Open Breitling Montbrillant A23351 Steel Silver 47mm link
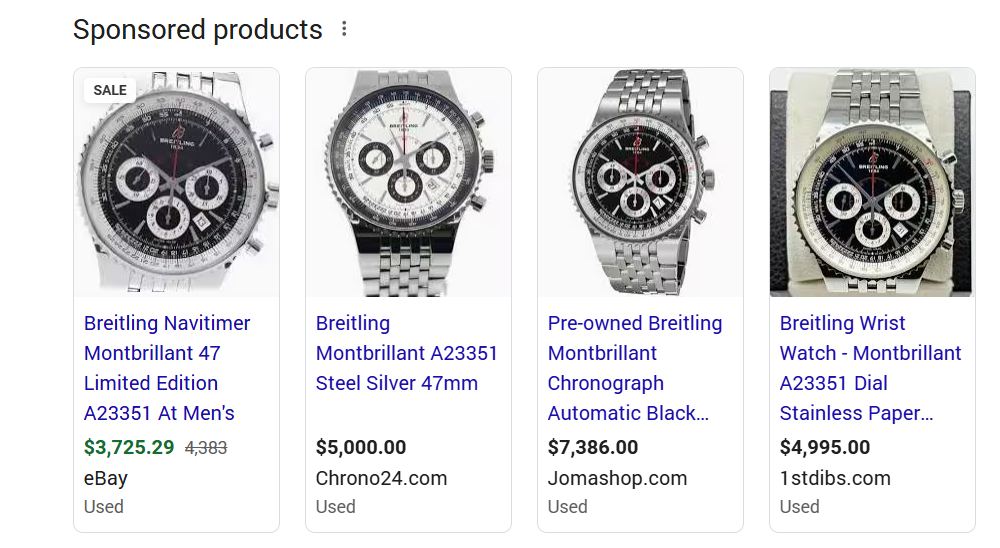 click(x=406, y=353)
